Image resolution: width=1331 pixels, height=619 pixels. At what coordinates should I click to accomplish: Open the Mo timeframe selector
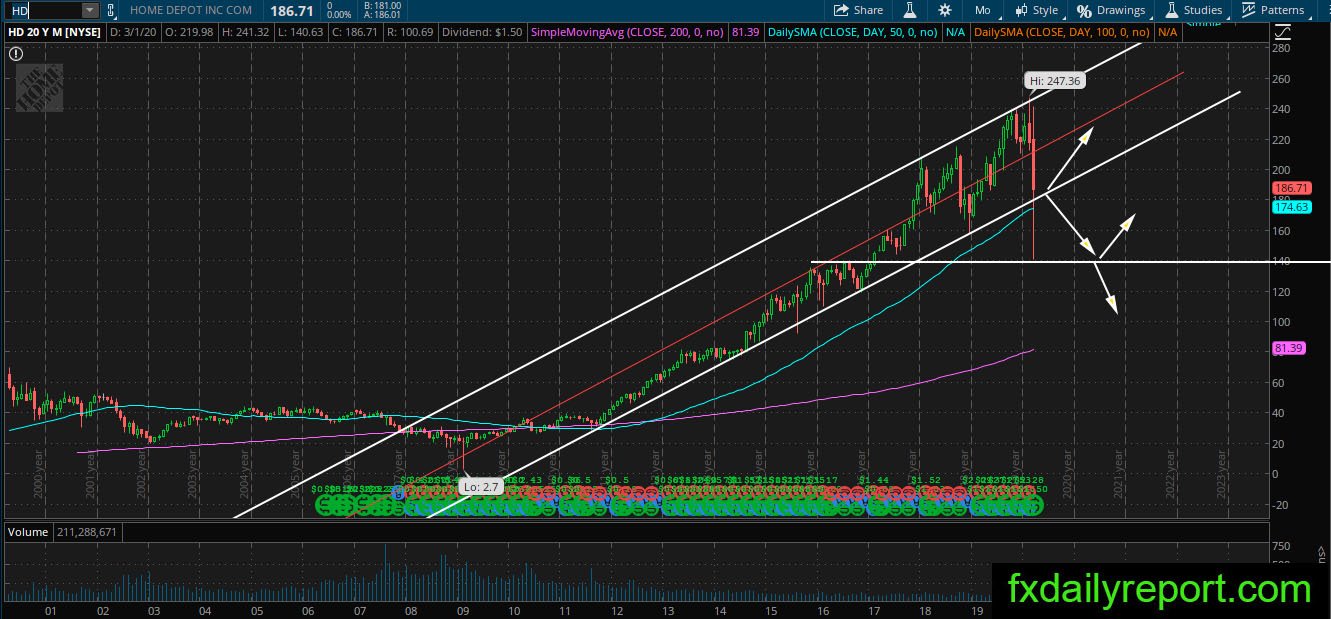coord(985,10)
